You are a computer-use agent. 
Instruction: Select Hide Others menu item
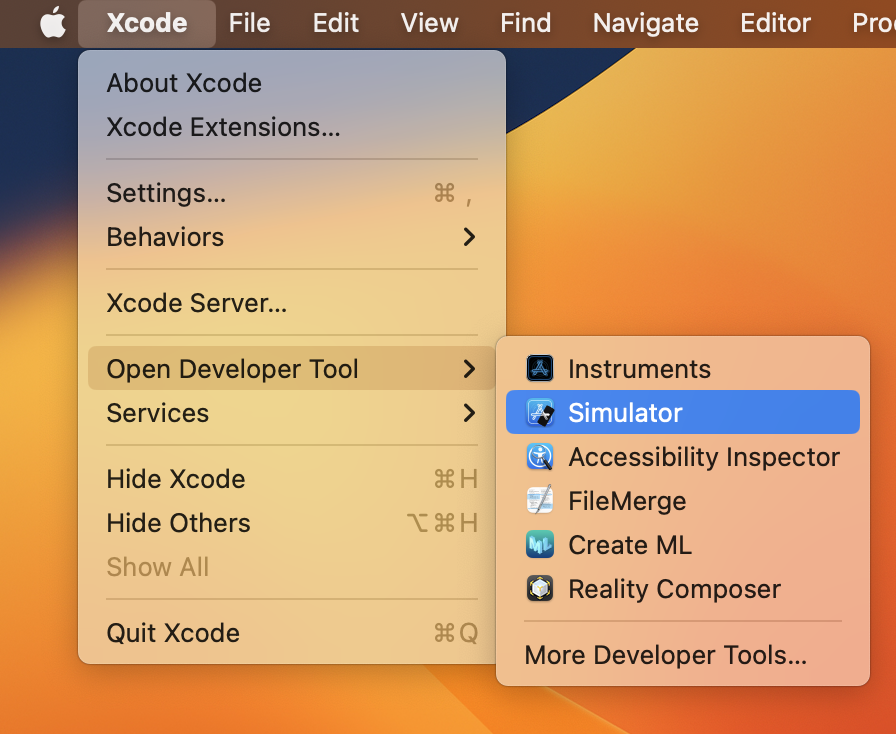[178, 523]
